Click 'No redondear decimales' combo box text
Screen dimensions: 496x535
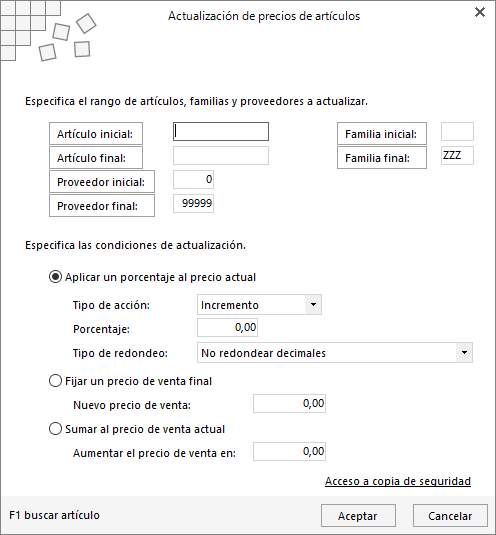(x=263, y=353)
